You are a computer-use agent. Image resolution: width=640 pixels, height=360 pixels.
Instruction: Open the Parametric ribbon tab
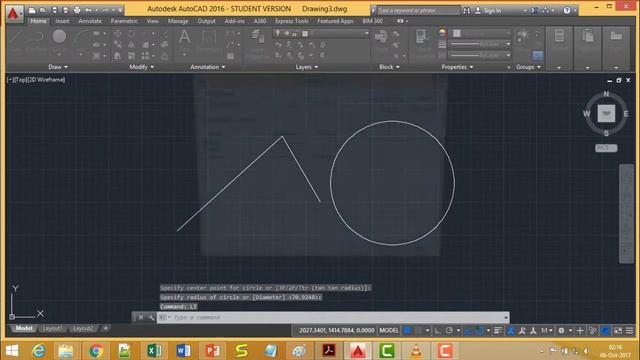pos(124,21)
